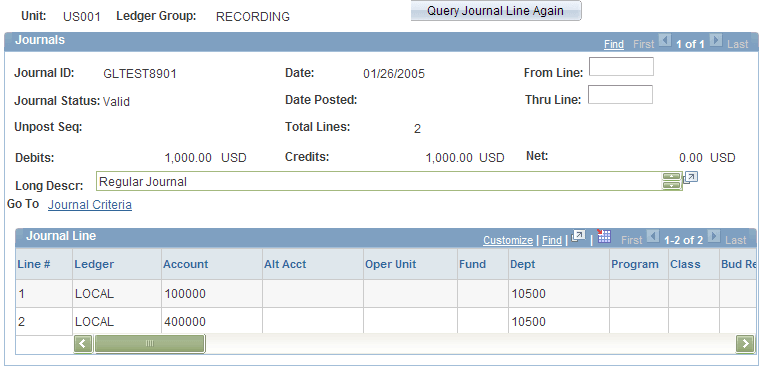The height and width of the screenshot is (389, 772).
Task: Select account cell 400000
Action: point(185,322)
